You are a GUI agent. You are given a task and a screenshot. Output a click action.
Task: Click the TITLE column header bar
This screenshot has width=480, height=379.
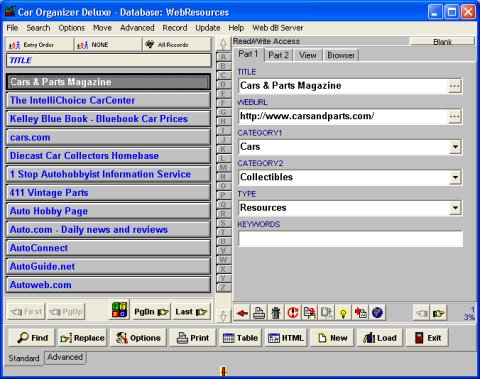109,60
